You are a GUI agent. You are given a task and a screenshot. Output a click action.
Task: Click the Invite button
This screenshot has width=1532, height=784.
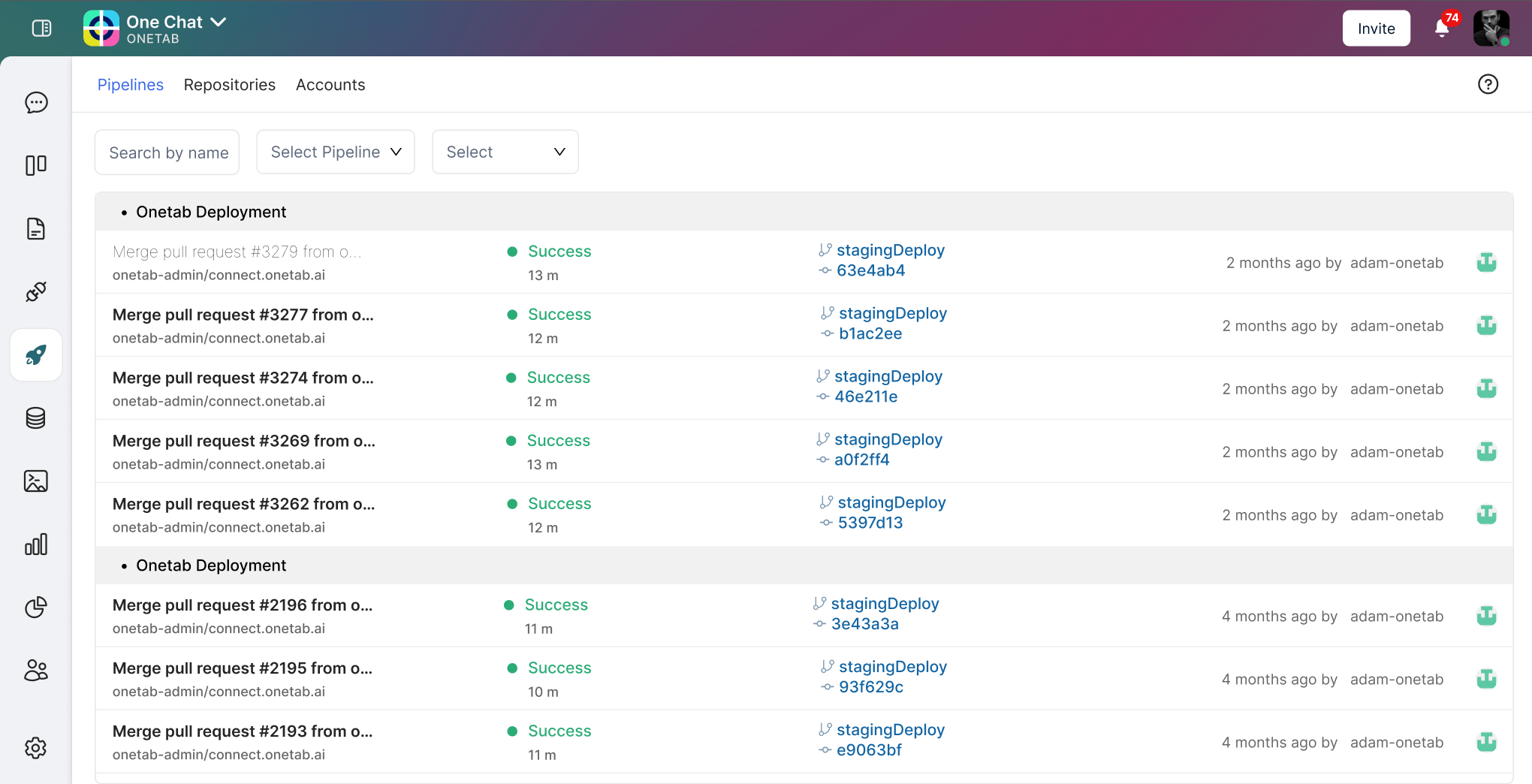(1377, 29)
